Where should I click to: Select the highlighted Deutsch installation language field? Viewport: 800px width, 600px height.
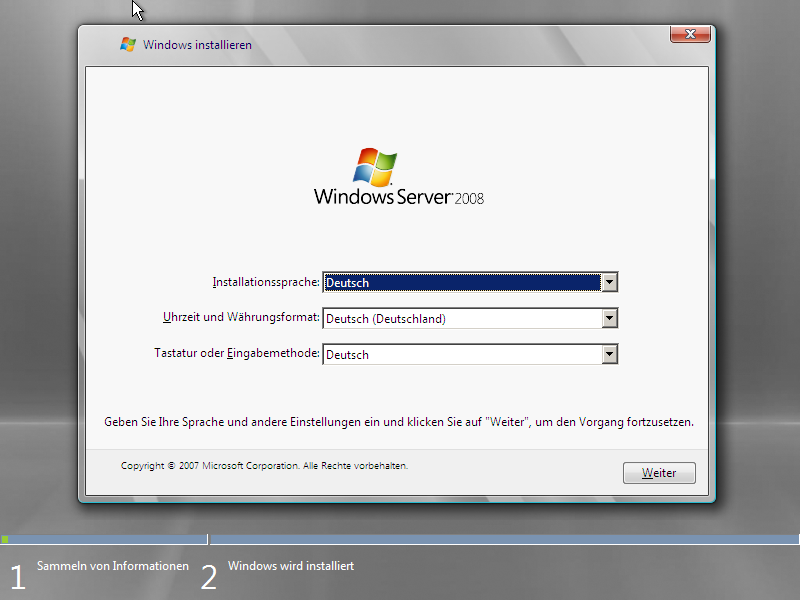(461, 283)
